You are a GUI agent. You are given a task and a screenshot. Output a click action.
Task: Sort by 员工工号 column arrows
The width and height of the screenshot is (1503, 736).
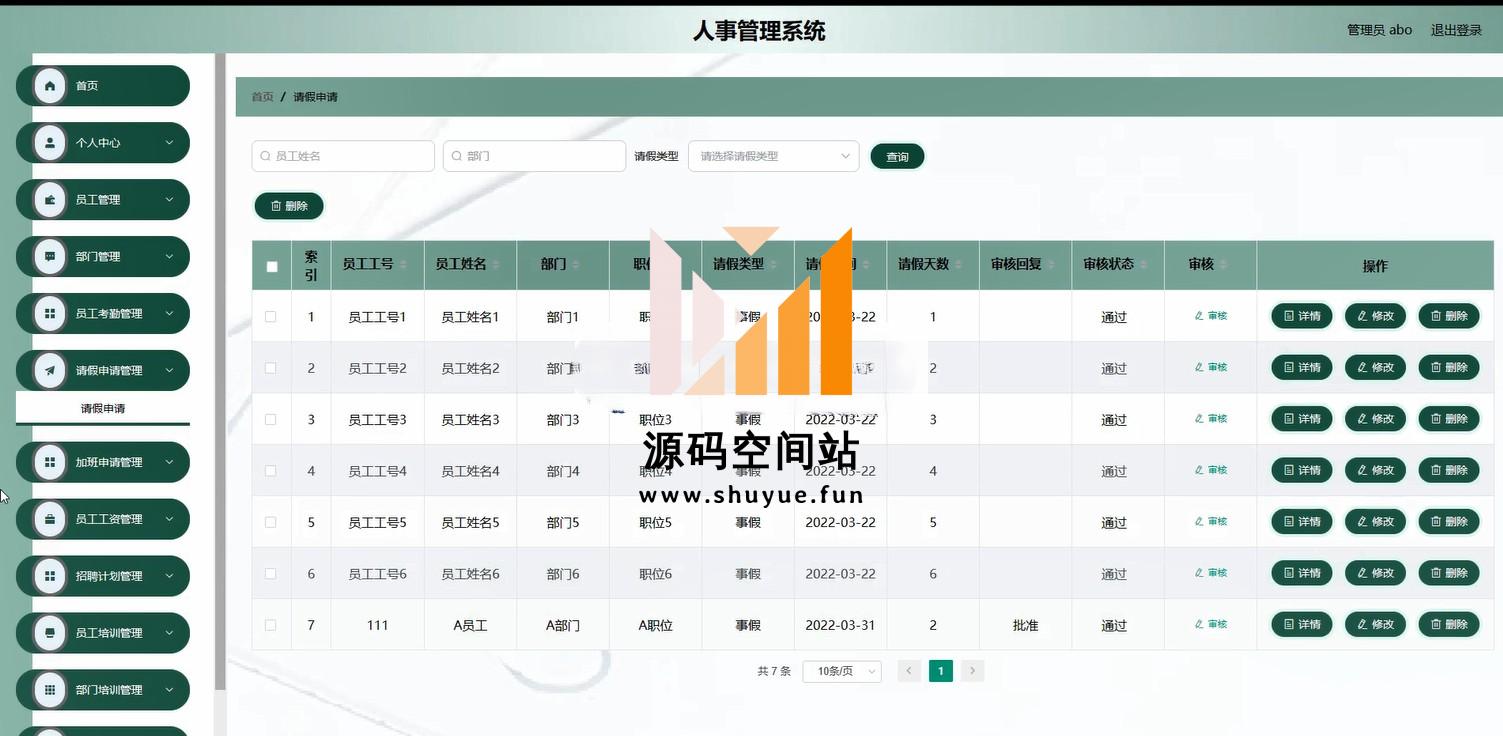click(404, 265)
